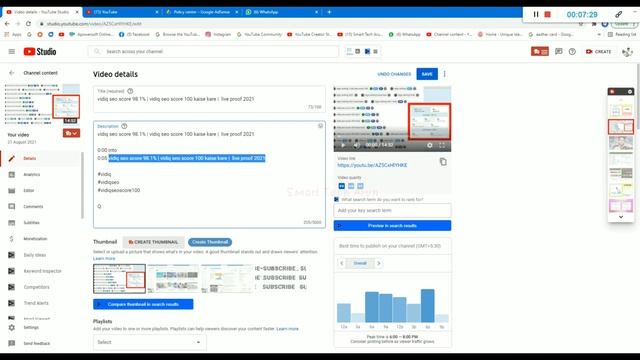This screenshot has width=640, height=360.
Task: Expand the side thumbnail panel down chevron
Action: (x=621, y=217)
